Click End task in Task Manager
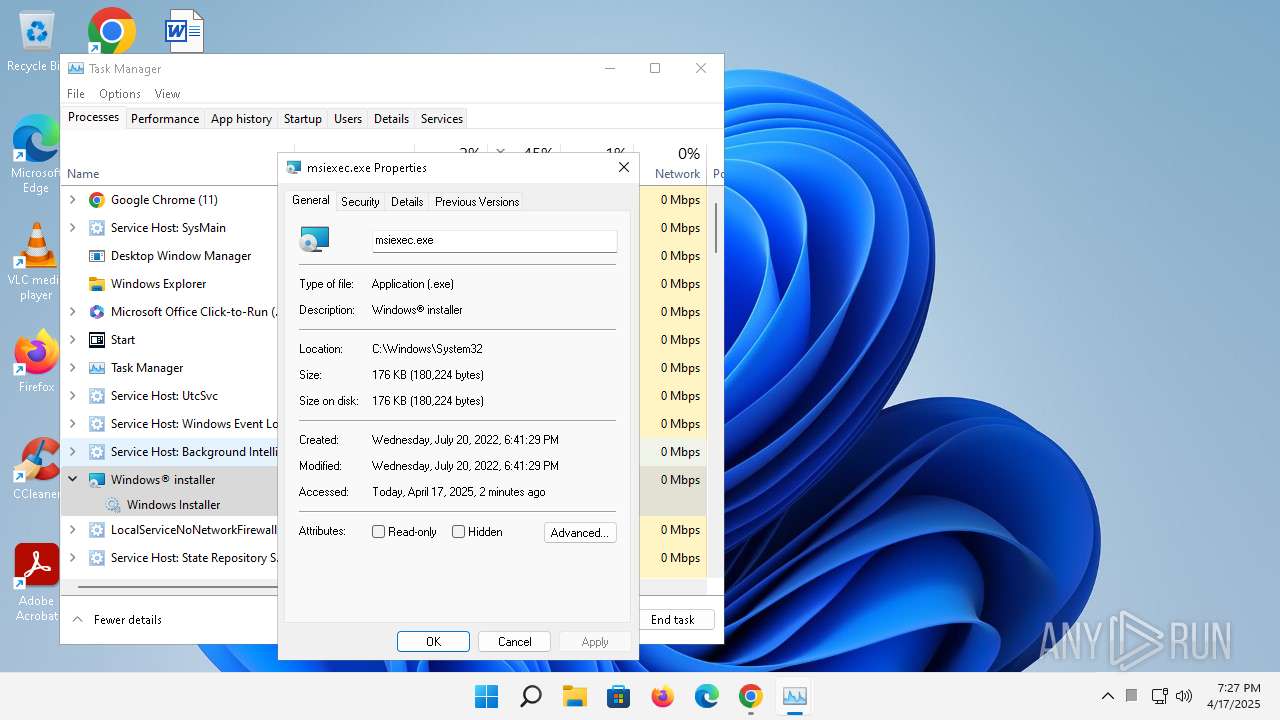The width and height of the screenshot is (1280, 720). 673,620
